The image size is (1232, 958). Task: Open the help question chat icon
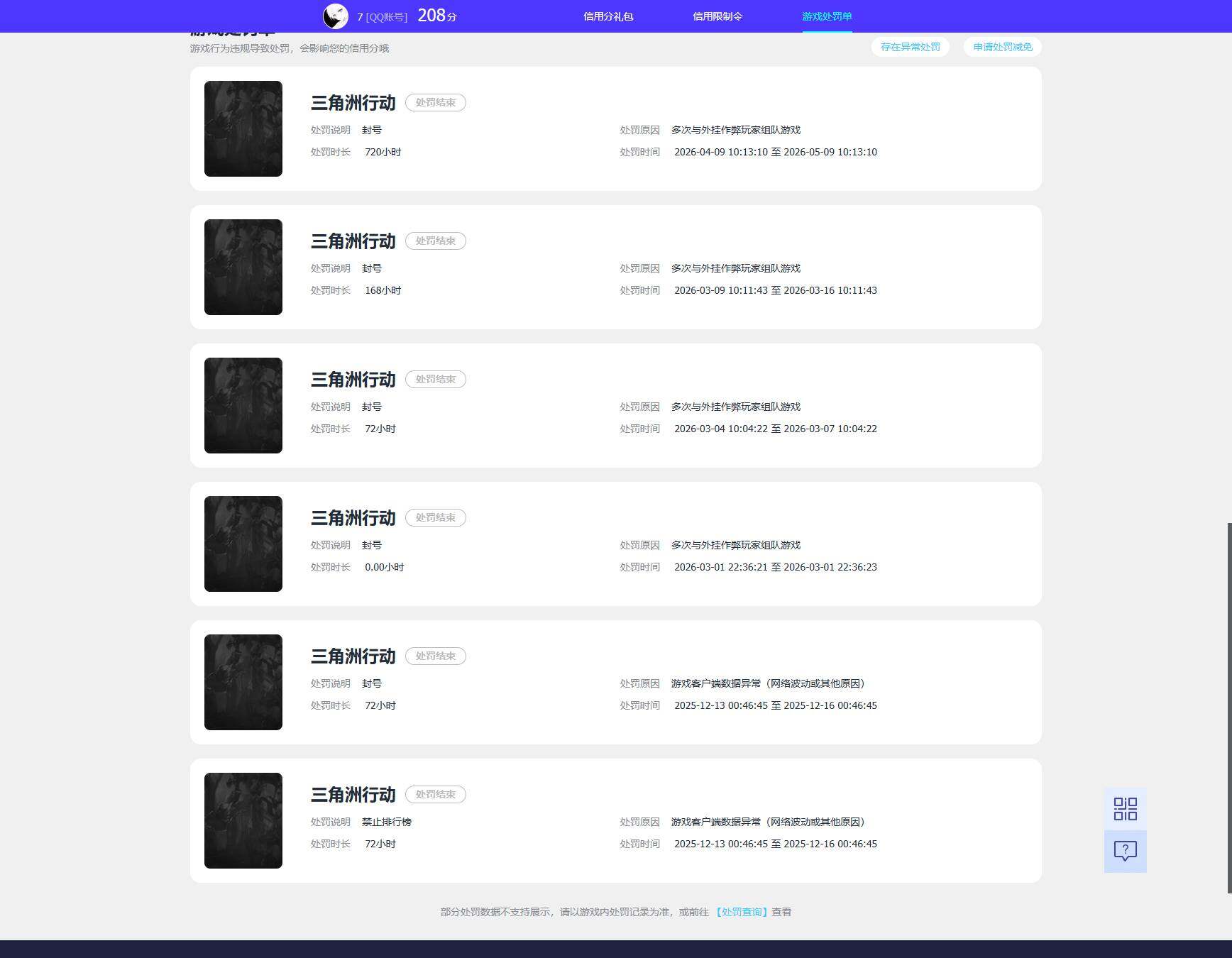[1125, 851]
